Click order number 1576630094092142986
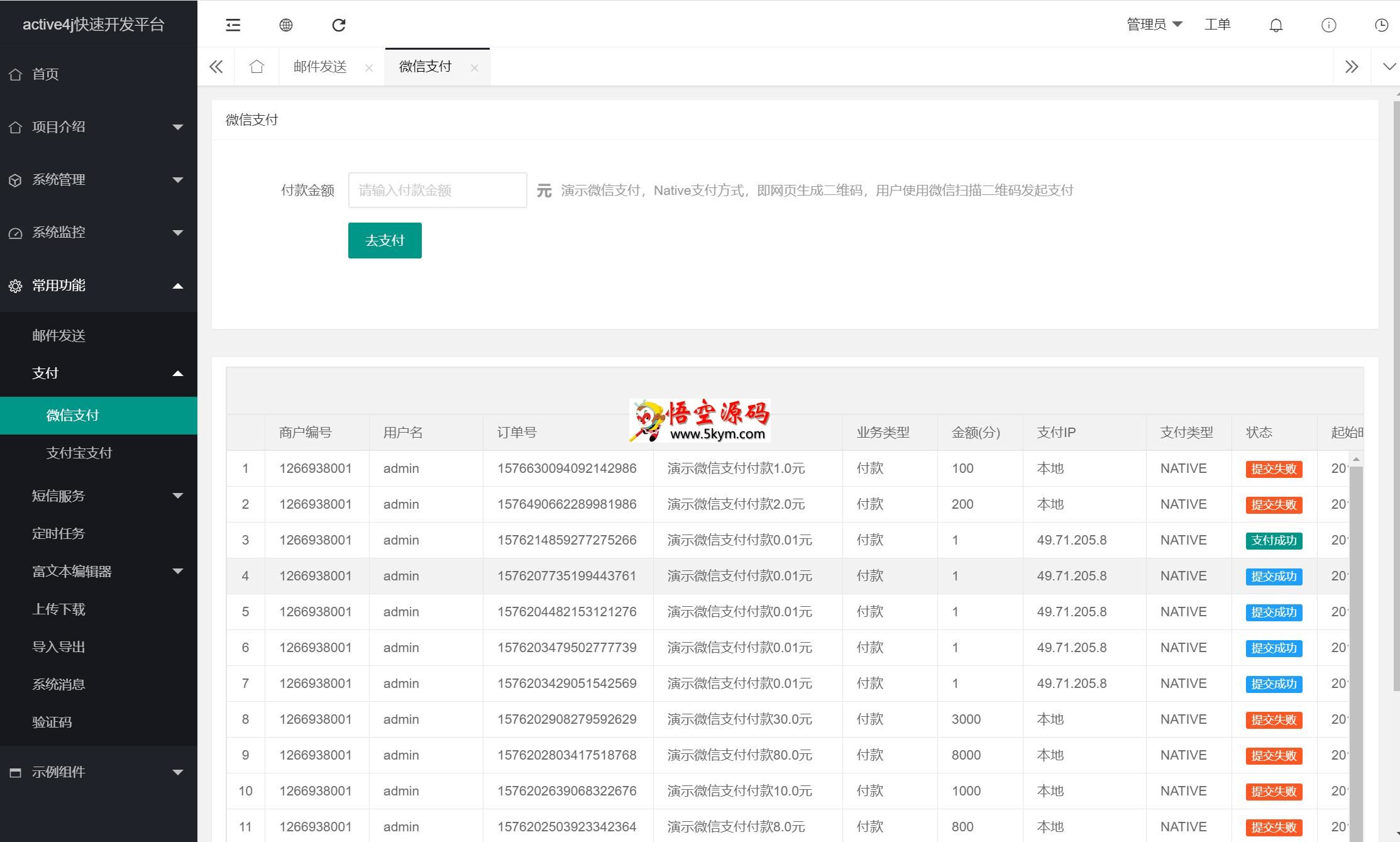 [567, 468]
